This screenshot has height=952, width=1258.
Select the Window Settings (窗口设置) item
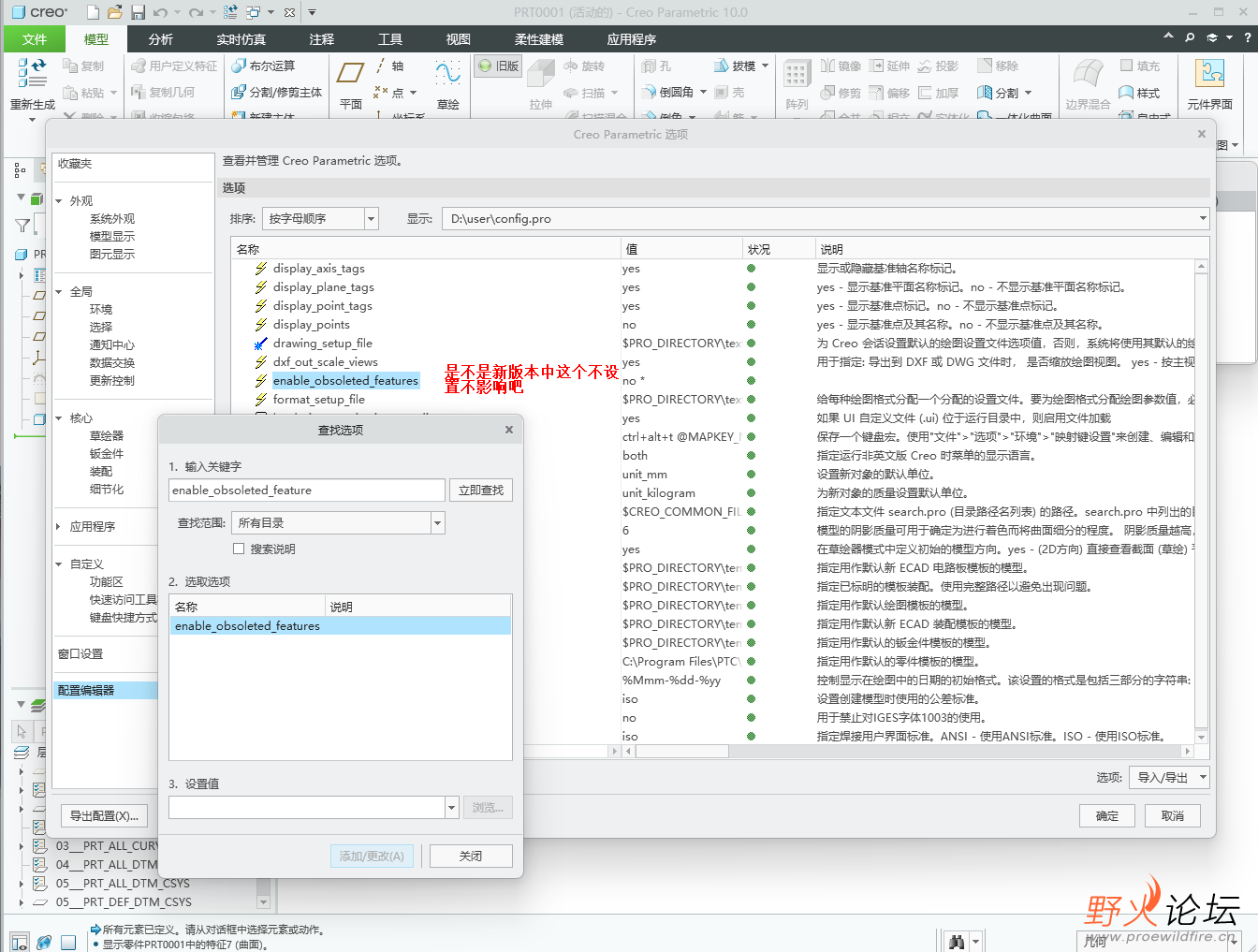point(80,654)
